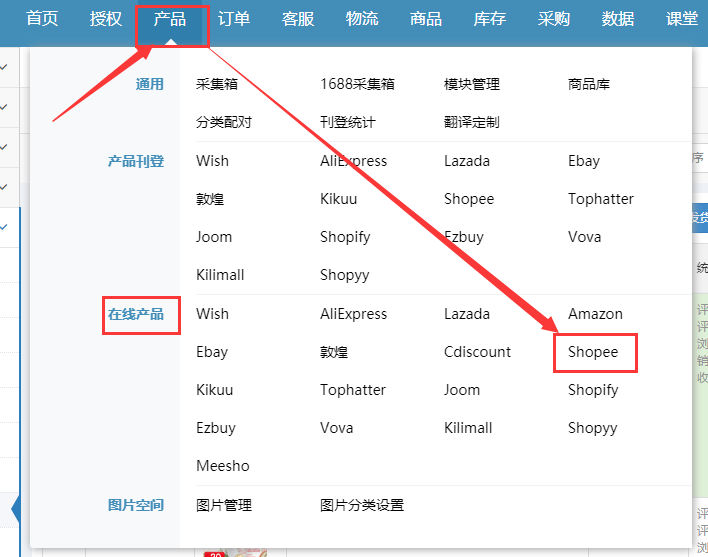Click the 通用 section heading
Image resolution: width=708 pixels, height=557 pixels.
tap(149, 84)
